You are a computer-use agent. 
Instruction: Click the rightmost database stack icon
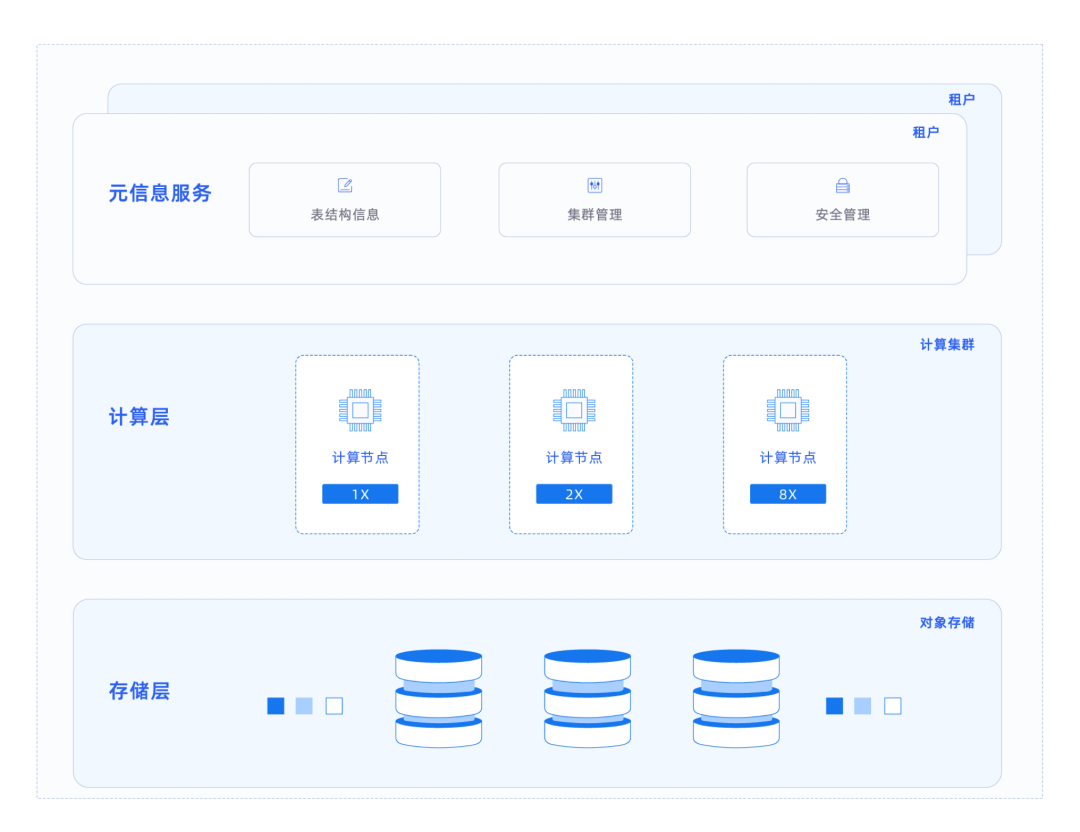pyautogui.click(x=736, y=698)
